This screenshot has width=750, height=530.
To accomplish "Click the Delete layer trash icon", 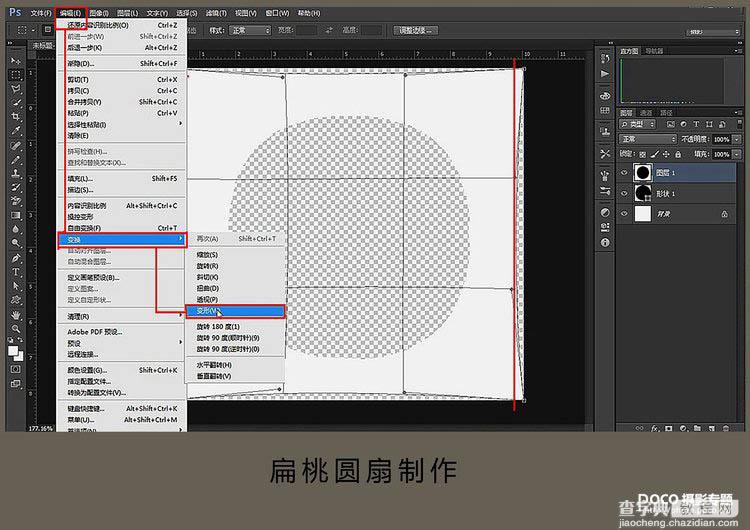I will point(726,428).
